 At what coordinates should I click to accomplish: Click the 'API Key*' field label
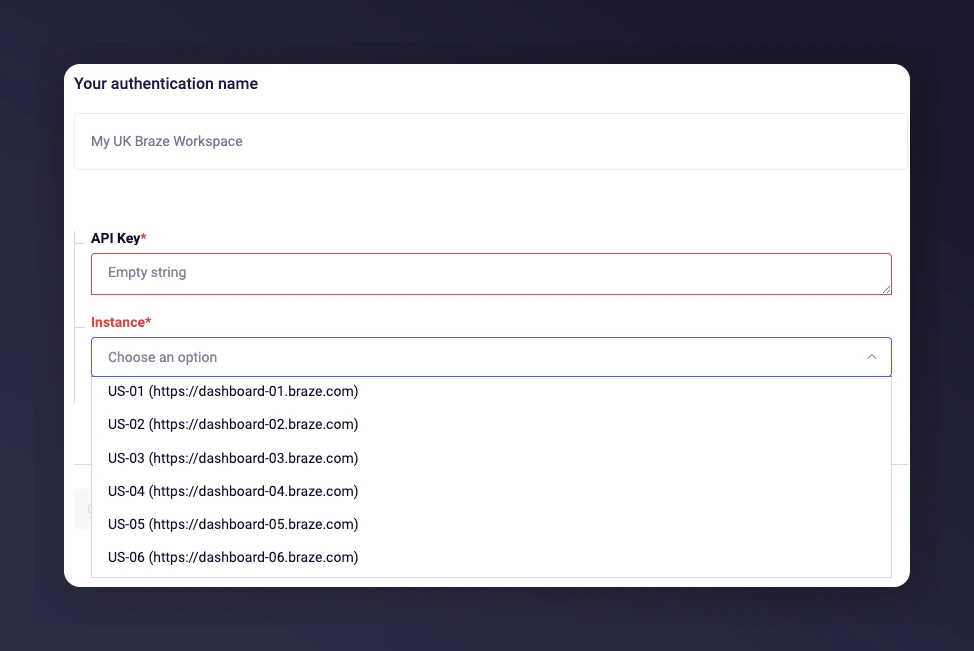coord(119,238)
